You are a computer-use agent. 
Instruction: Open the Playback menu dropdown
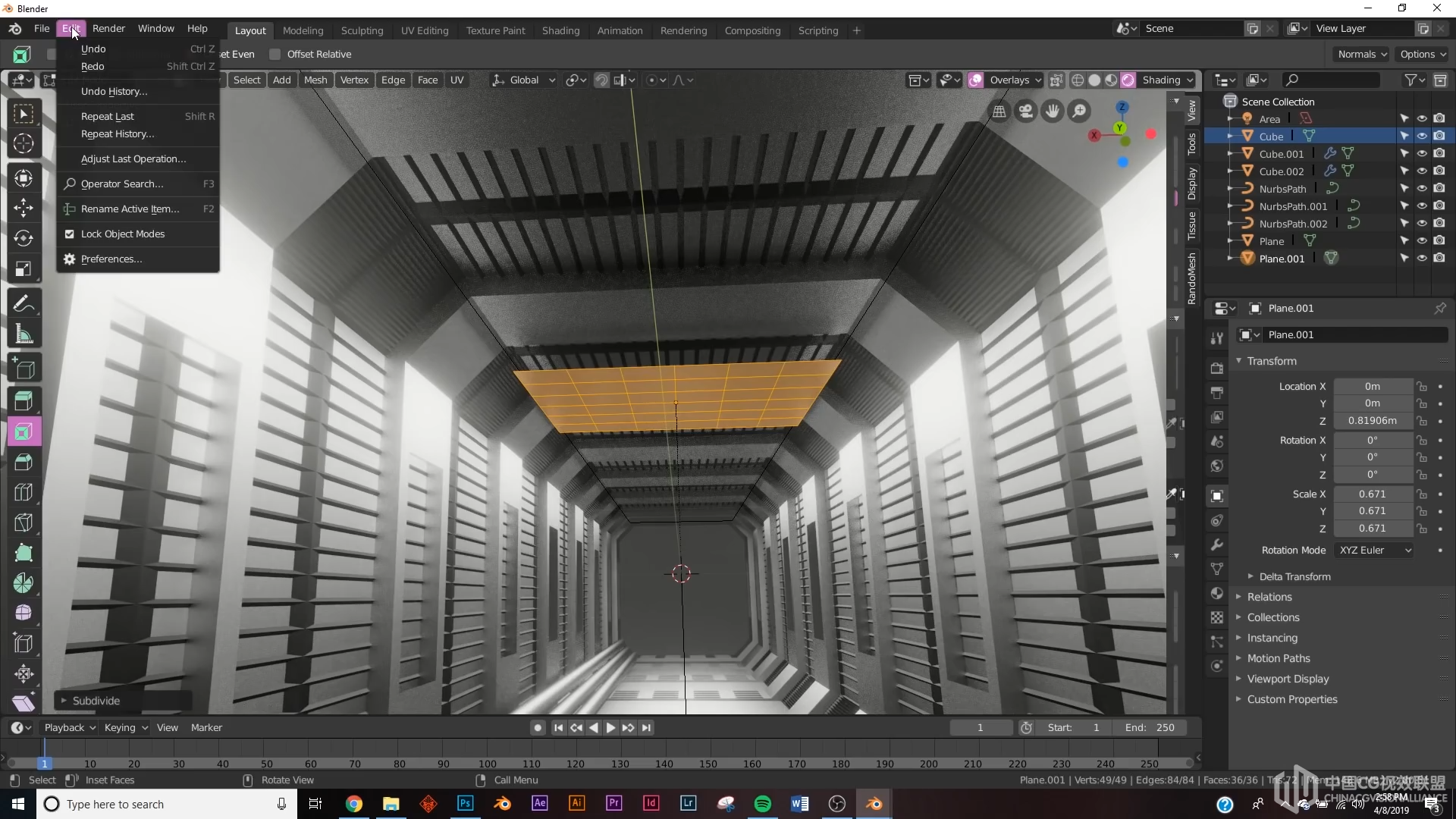click(70, 727)
